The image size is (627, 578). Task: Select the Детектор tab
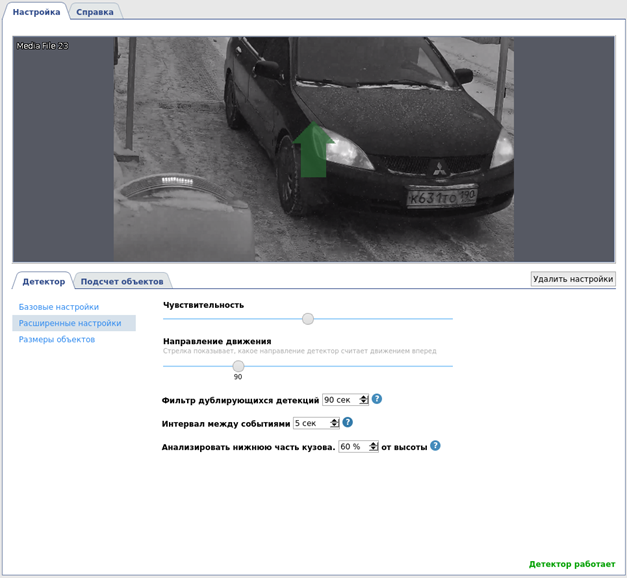[43, 282]
